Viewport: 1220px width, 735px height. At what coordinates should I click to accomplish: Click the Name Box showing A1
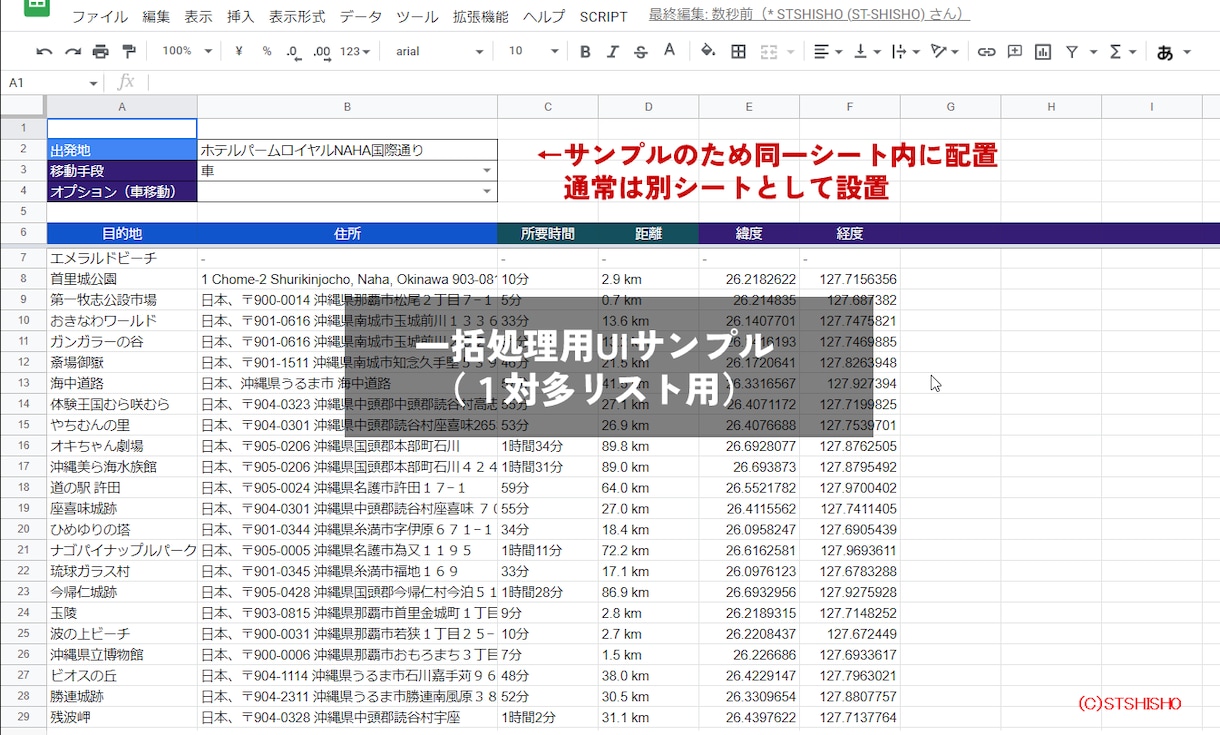coord(52,83)
